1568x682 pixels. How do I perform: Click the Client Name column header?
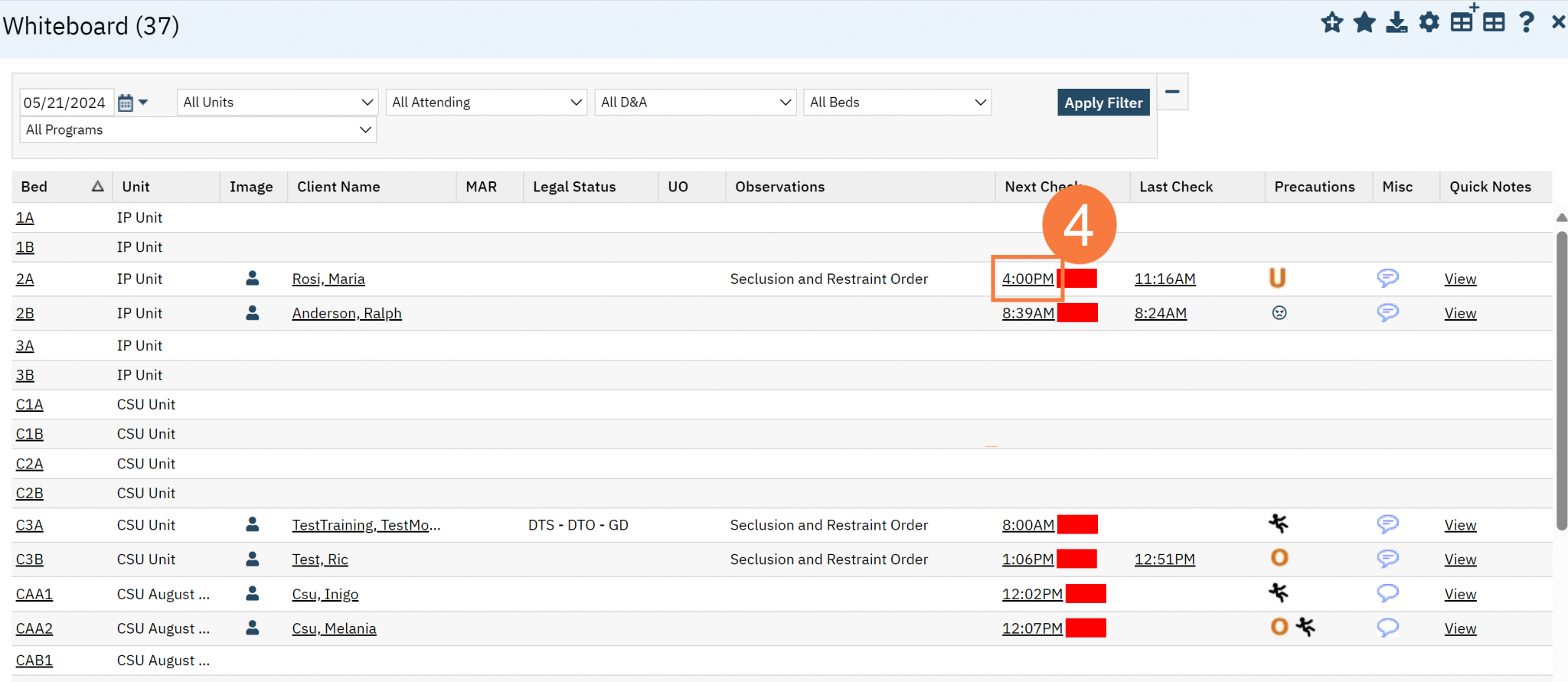coord(338,187)
